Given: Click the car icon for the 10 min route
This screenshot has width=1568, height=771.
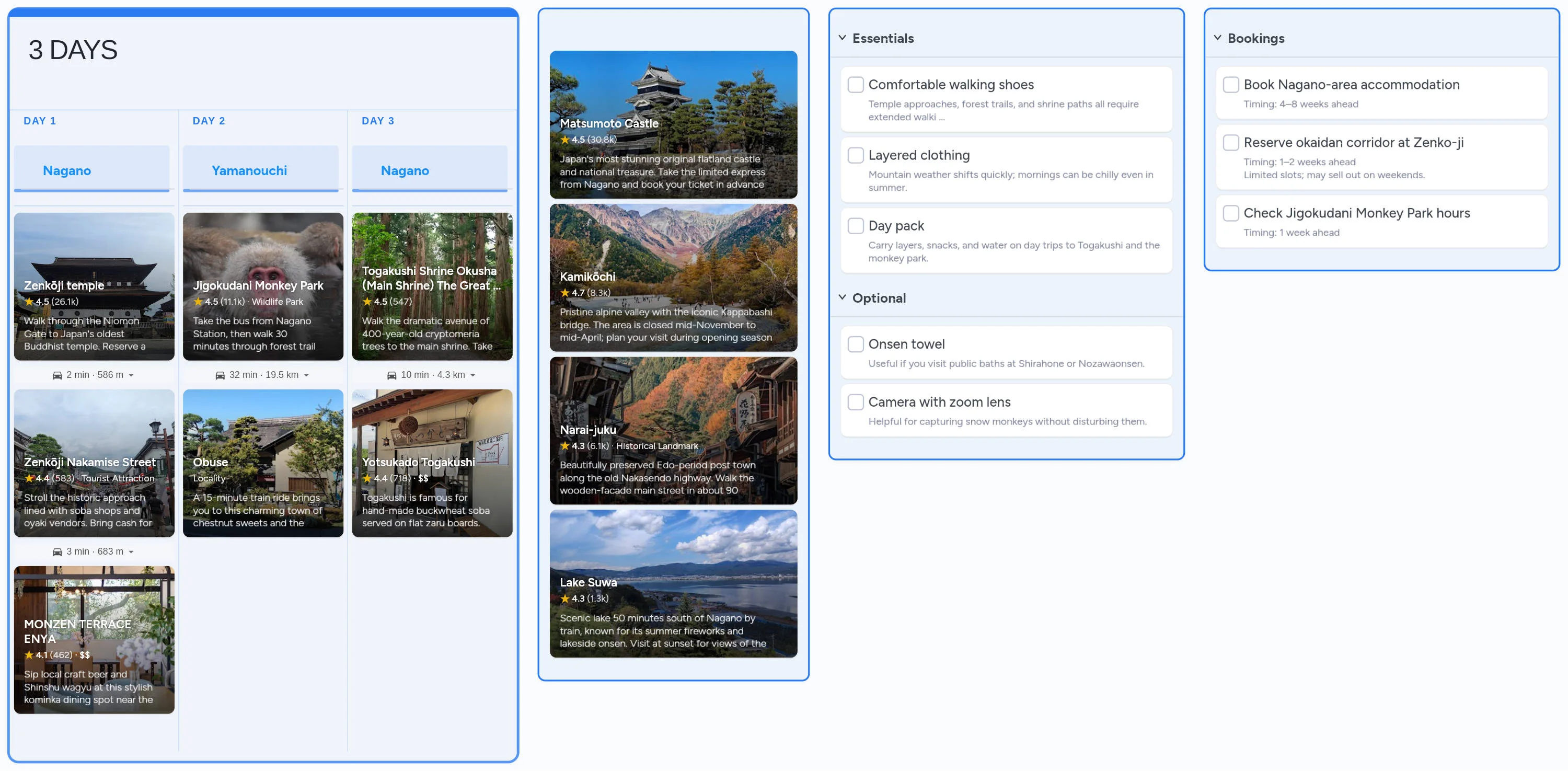Looking at the screenshot, I should pyautogui.click(x=391, y=375).
